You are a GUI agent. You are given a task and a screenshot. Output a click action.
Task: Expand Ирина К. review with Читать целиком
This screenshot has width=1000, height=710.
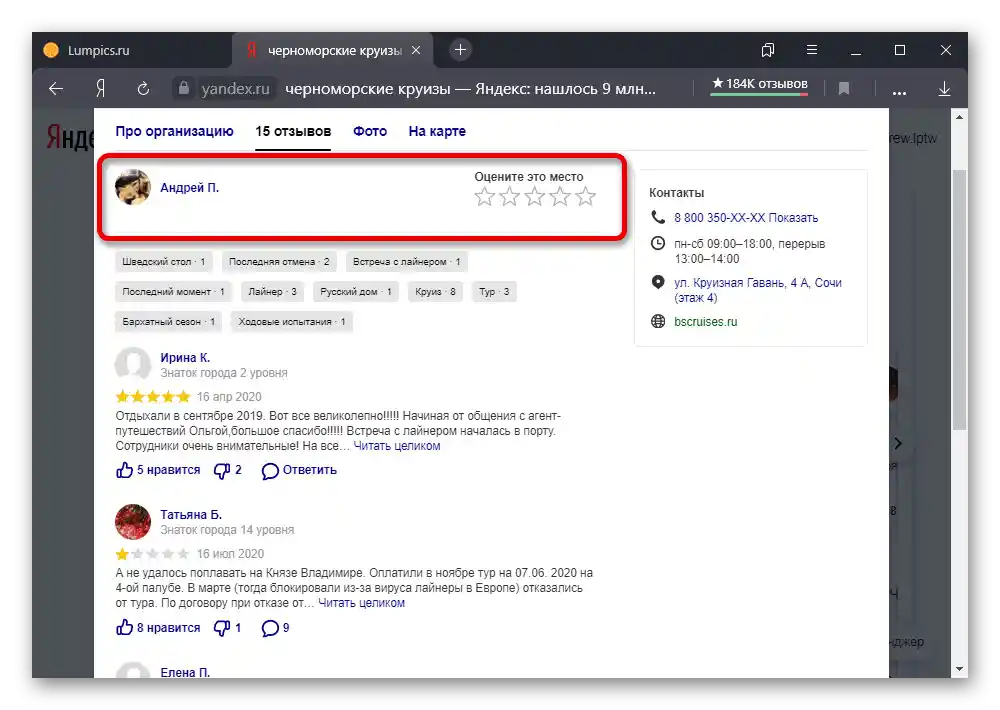(397, 446)
